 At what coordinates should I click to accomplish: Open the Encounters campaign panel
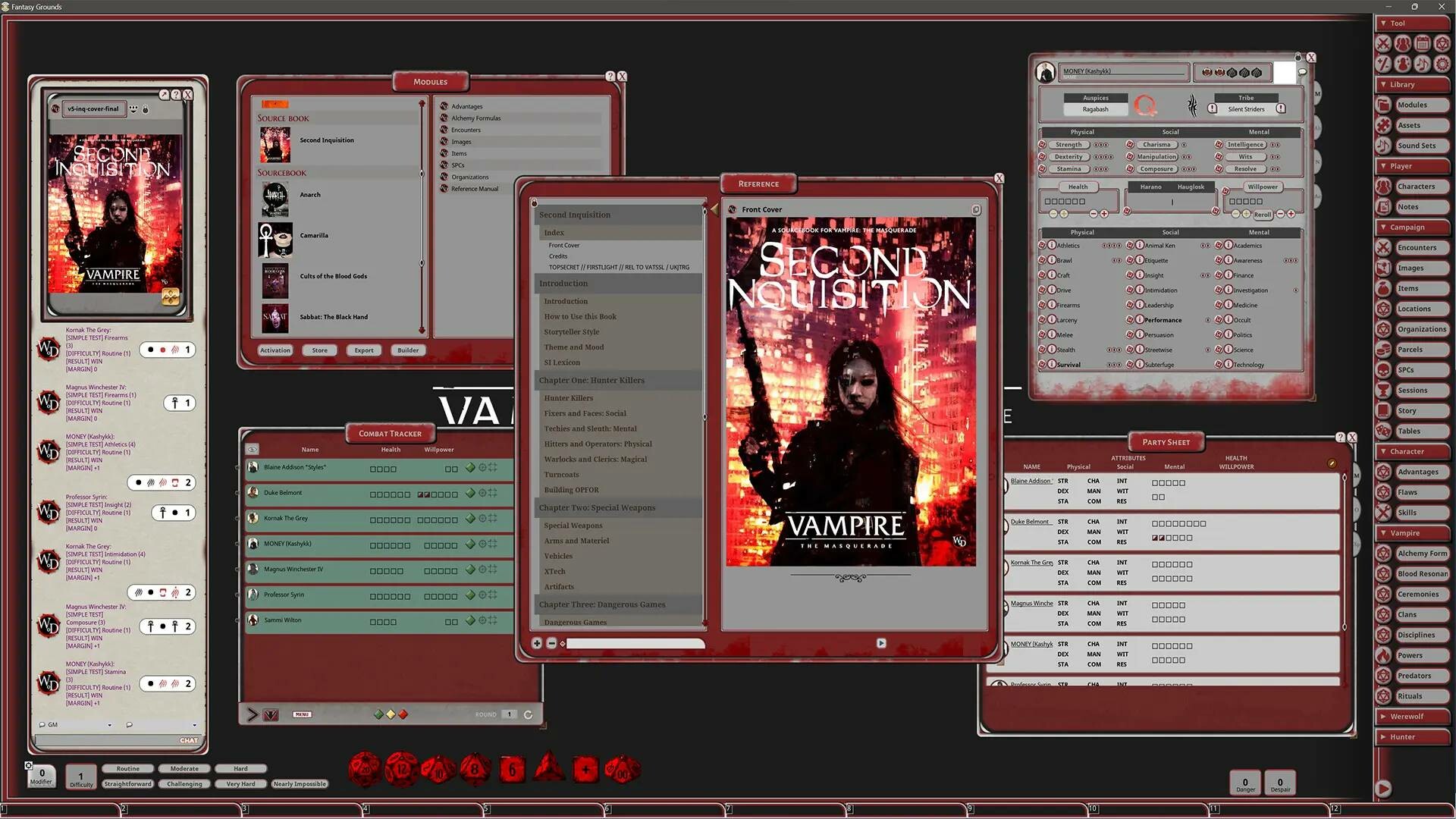click(x=1419, y=247)
